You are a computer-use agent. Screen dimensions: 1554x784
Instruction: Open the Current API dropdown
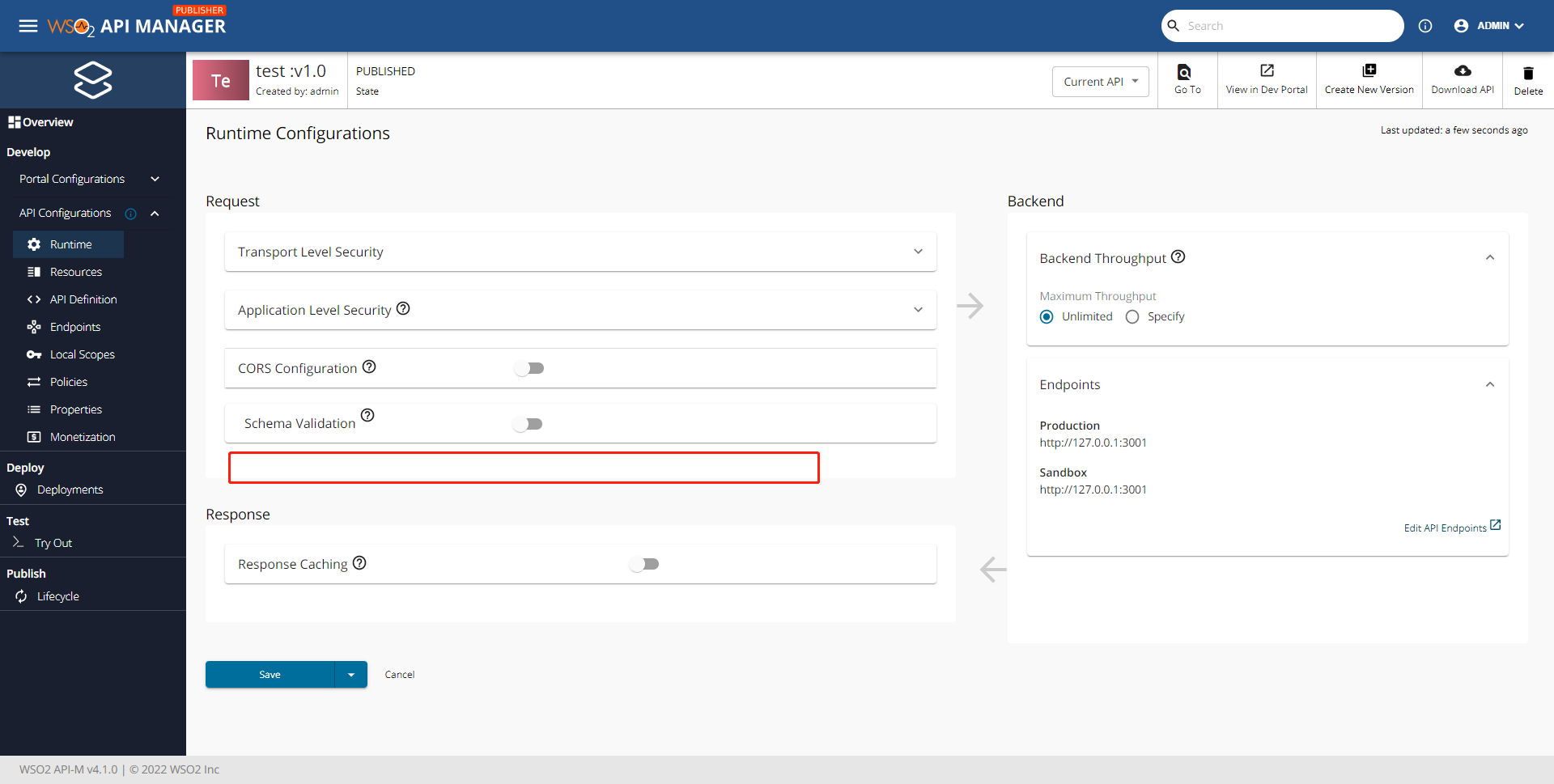[1100, 81]
